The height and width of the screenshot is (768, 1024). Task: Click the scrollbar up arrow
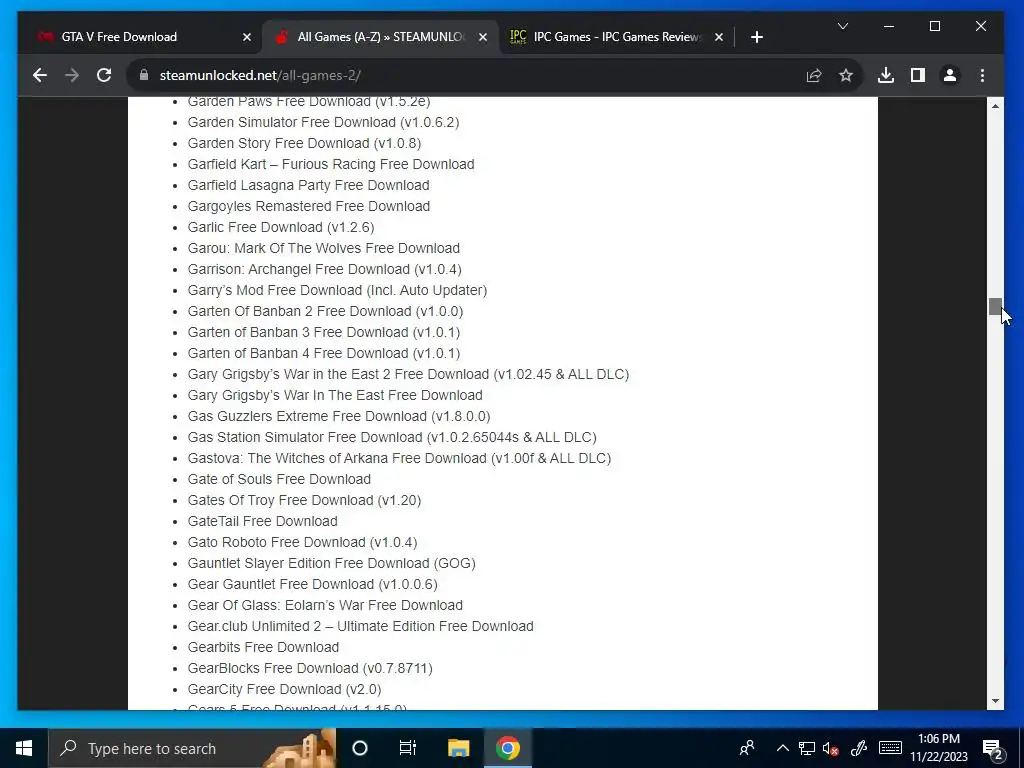click(x=995, y=106)
